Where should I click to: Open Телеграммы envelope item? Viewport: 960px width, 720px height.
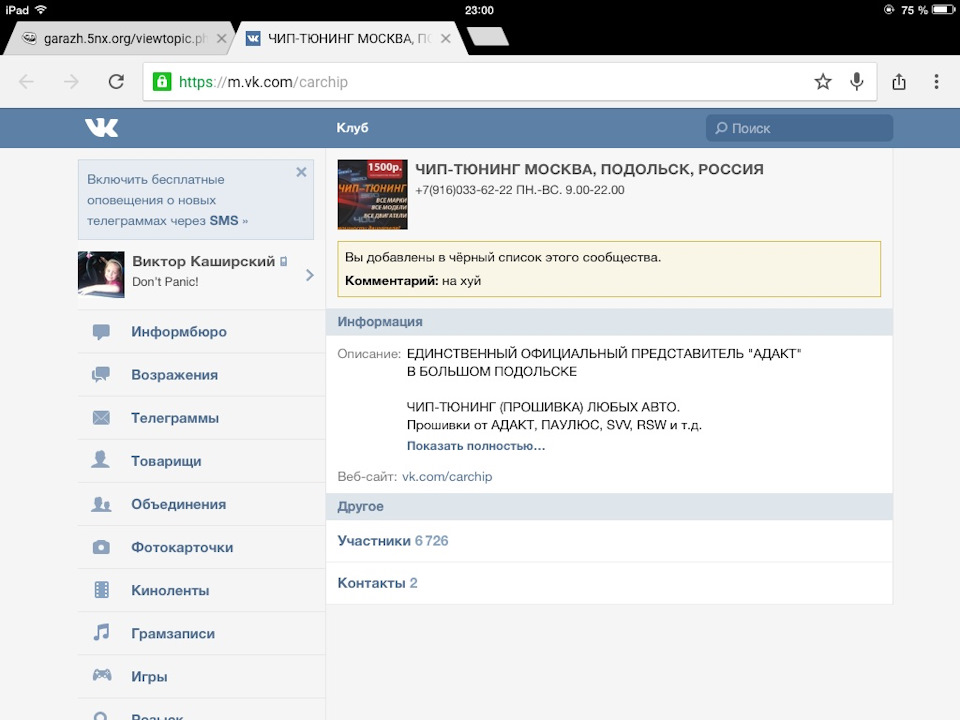174,418
